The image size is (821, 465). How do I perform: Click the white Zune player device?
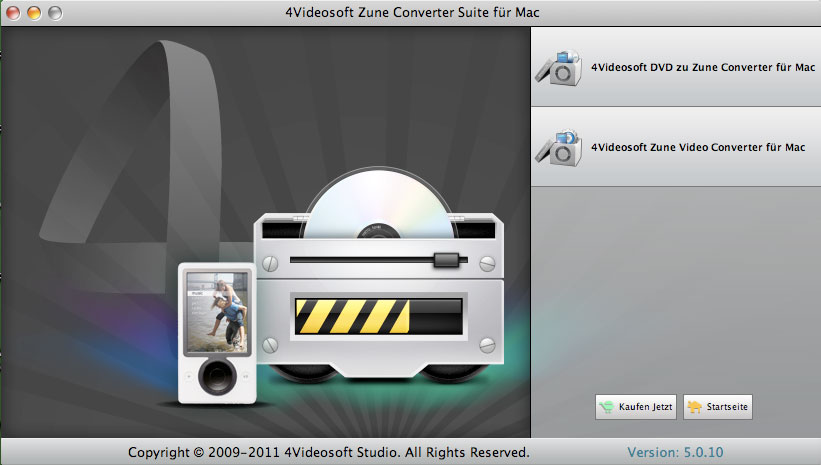coord(215,332)
